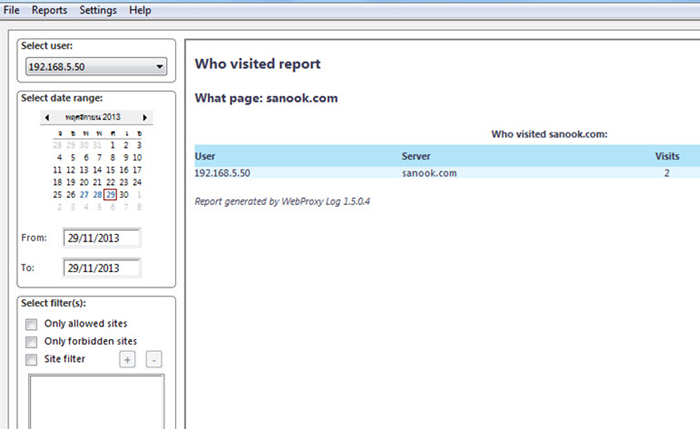Click the plus button to add site filter
This screenshot has width=700, height=429.
pos(128,359)
